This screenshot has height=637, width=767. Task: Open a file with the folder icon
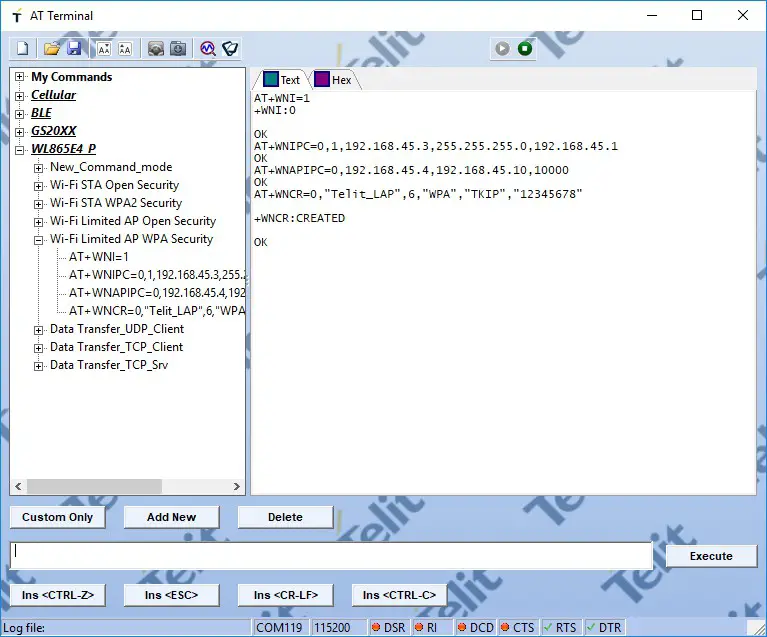tap(51, 48)
